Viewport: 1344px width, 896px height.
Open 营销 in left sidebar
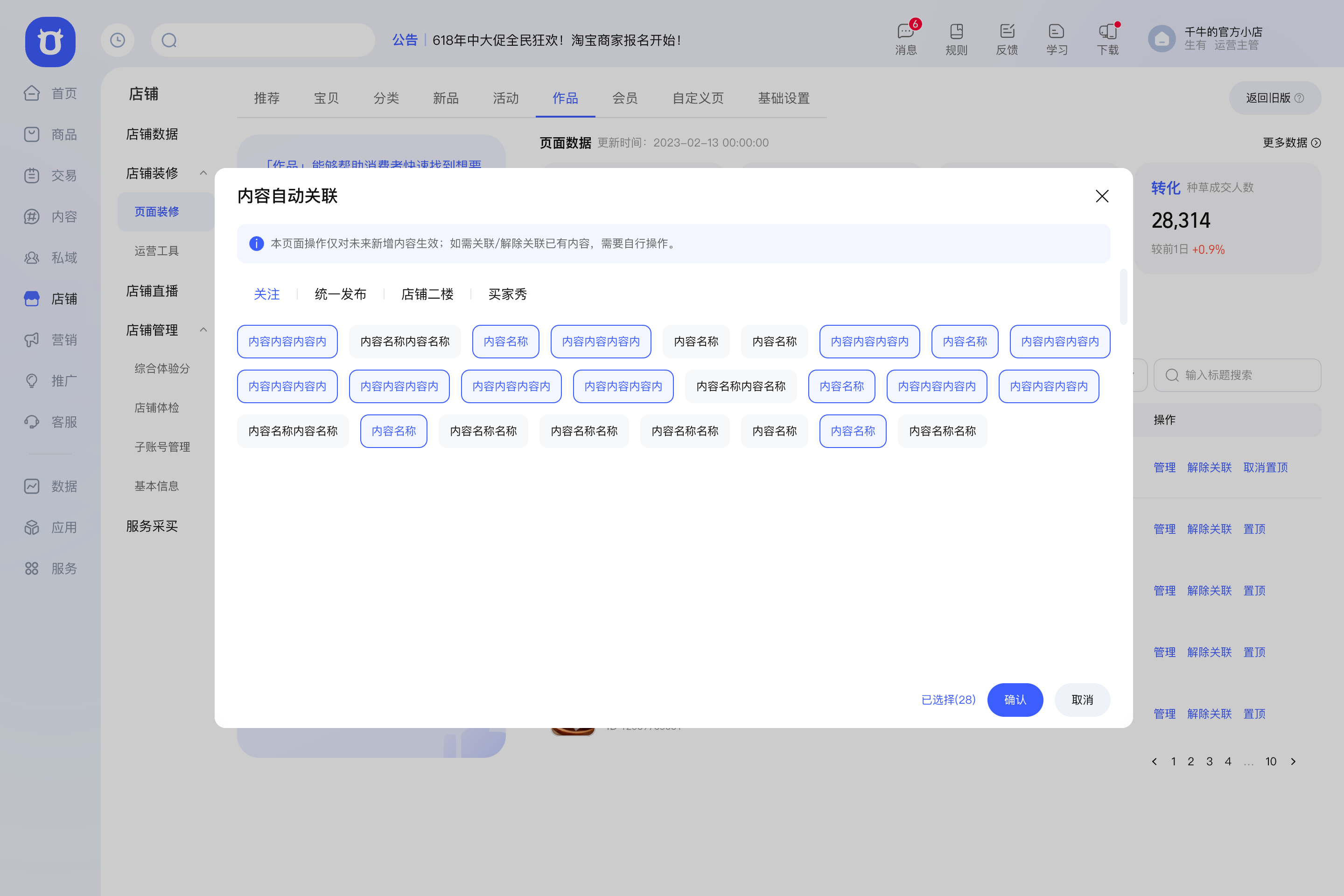point(50,340)
